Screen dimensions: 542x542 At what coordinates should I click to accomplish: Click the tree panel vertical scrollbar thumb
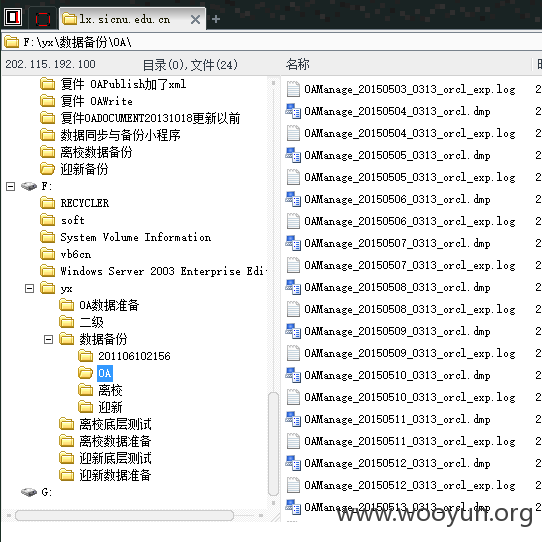tap(273, 445)
